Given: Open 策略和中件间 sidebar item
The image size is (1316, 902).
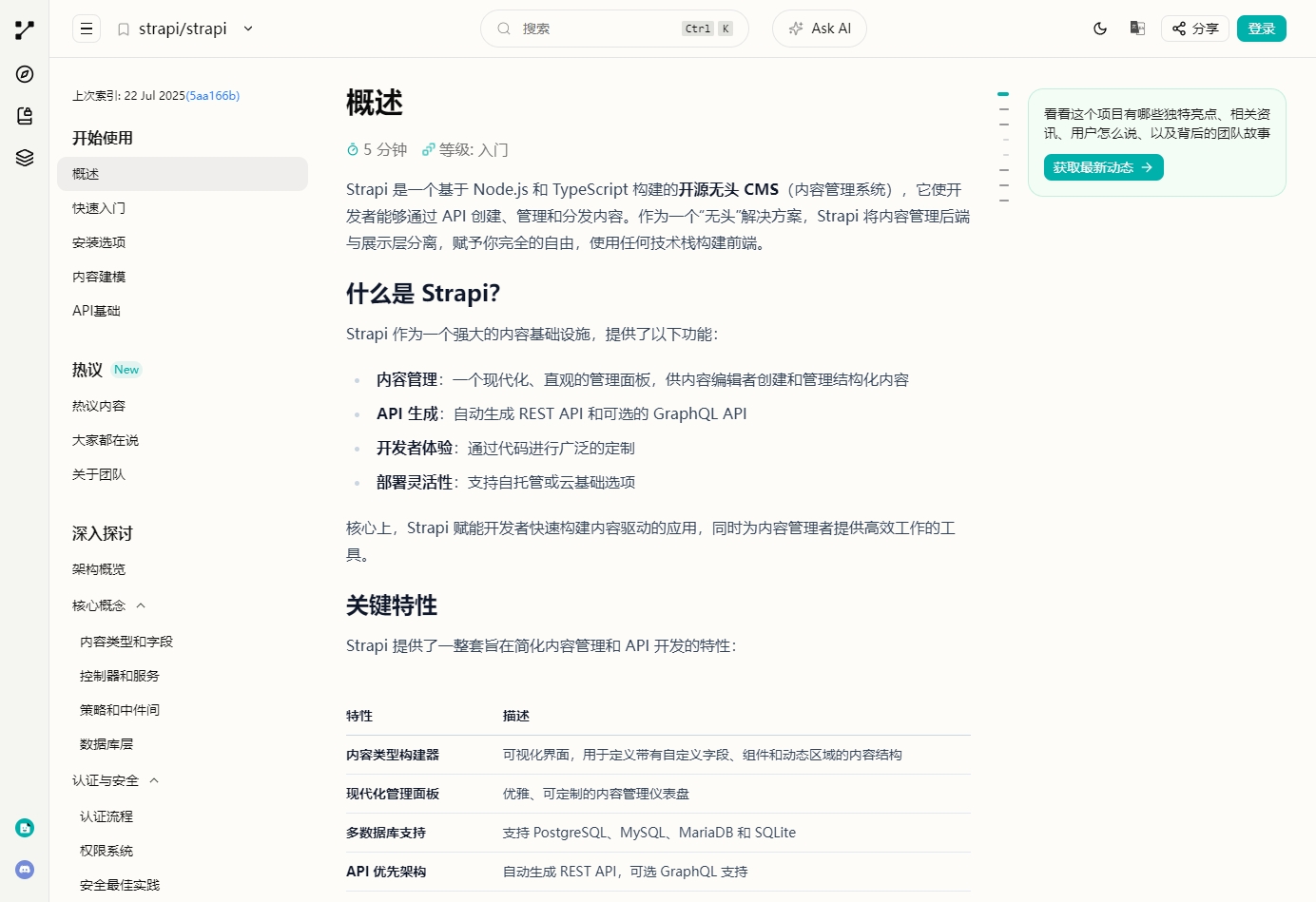Looking at the screenshot, I should click(x=120, y=710).
